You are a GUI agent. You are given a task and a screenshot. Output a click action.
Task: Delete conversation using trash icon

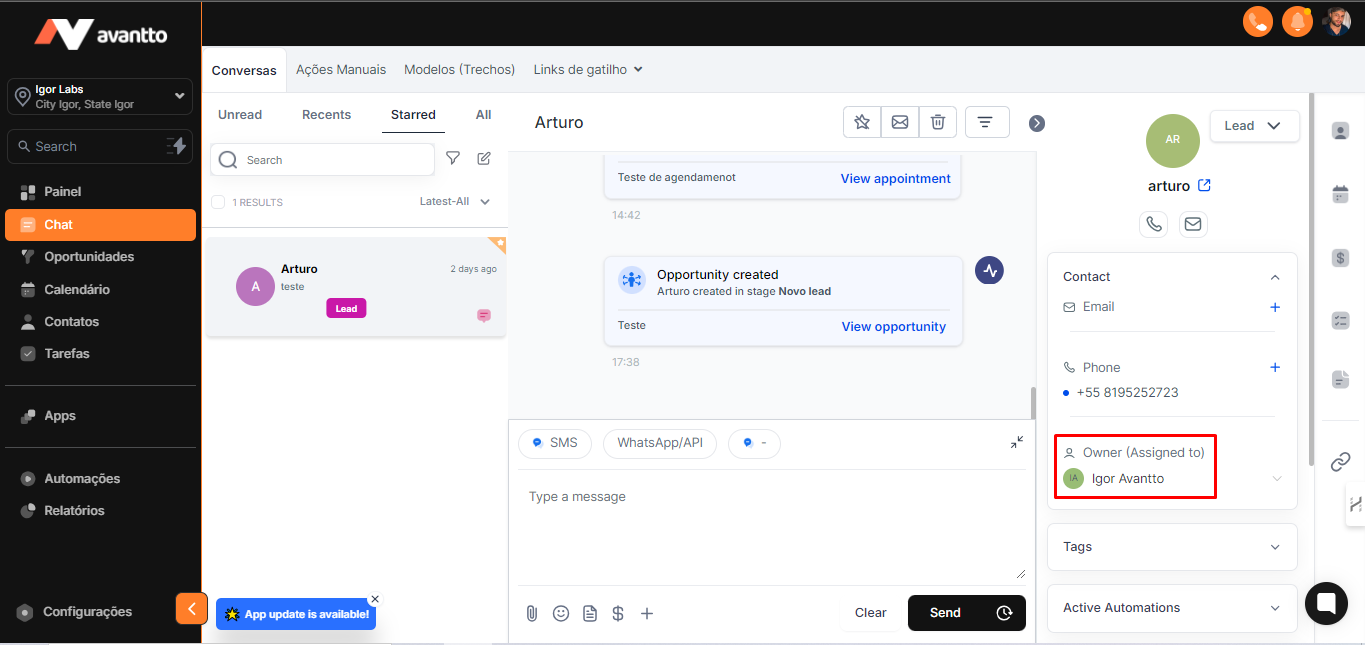click(x=938, y=122)
